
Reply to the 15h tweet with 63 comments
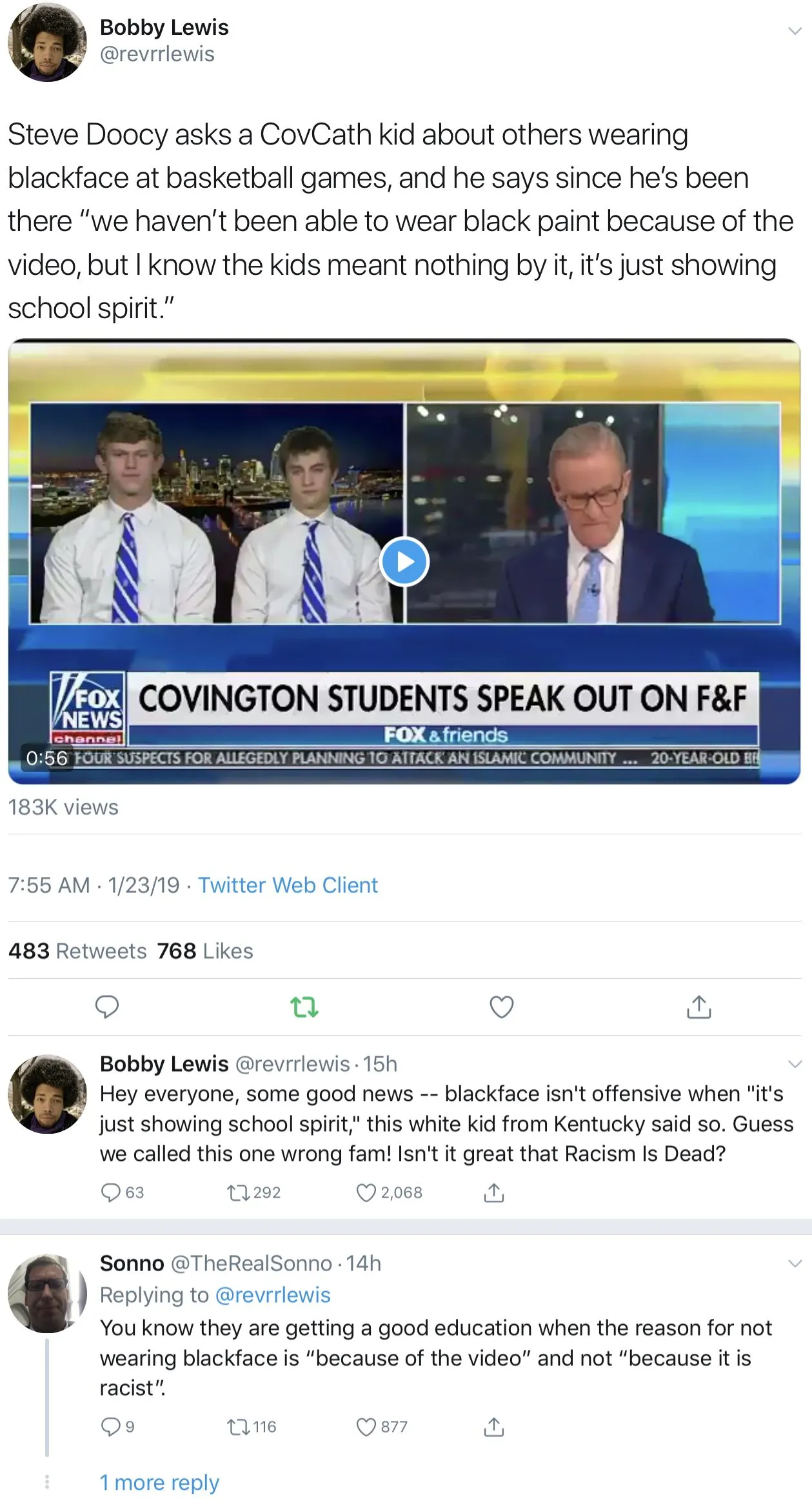[x=123, y=1192]
